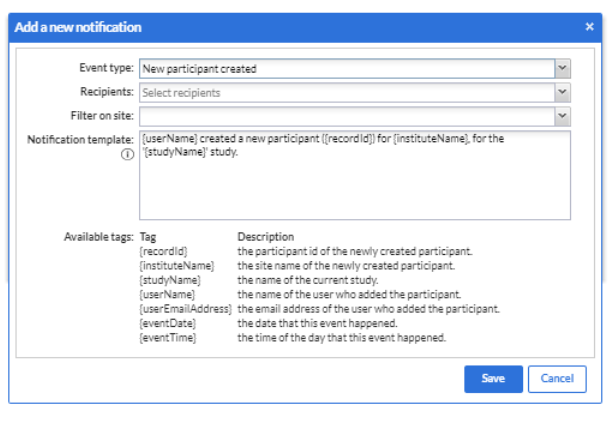Click the Cancel button
616x425 pixels.
(x=557, y=379)
